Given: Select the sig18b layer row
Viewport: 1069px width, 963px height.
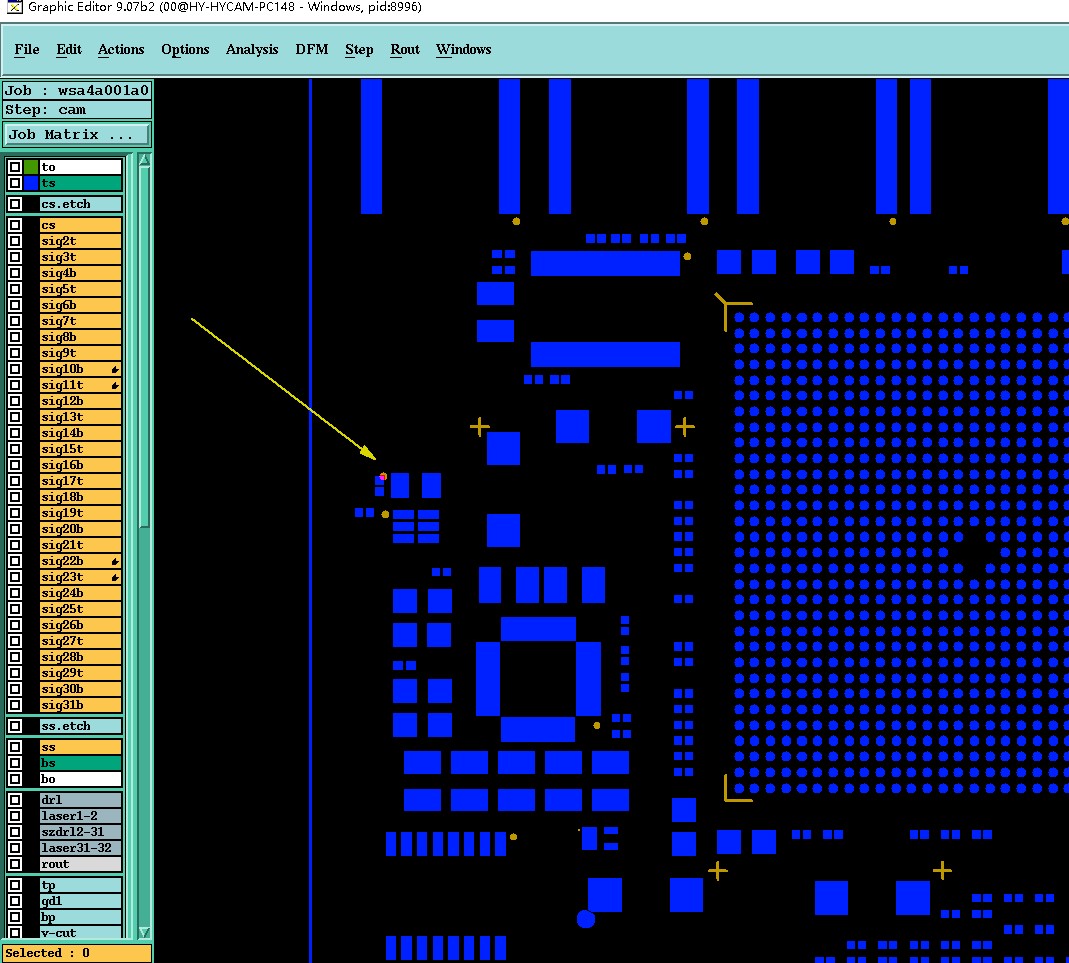Looking at the screenshot, I should [80, 497].
